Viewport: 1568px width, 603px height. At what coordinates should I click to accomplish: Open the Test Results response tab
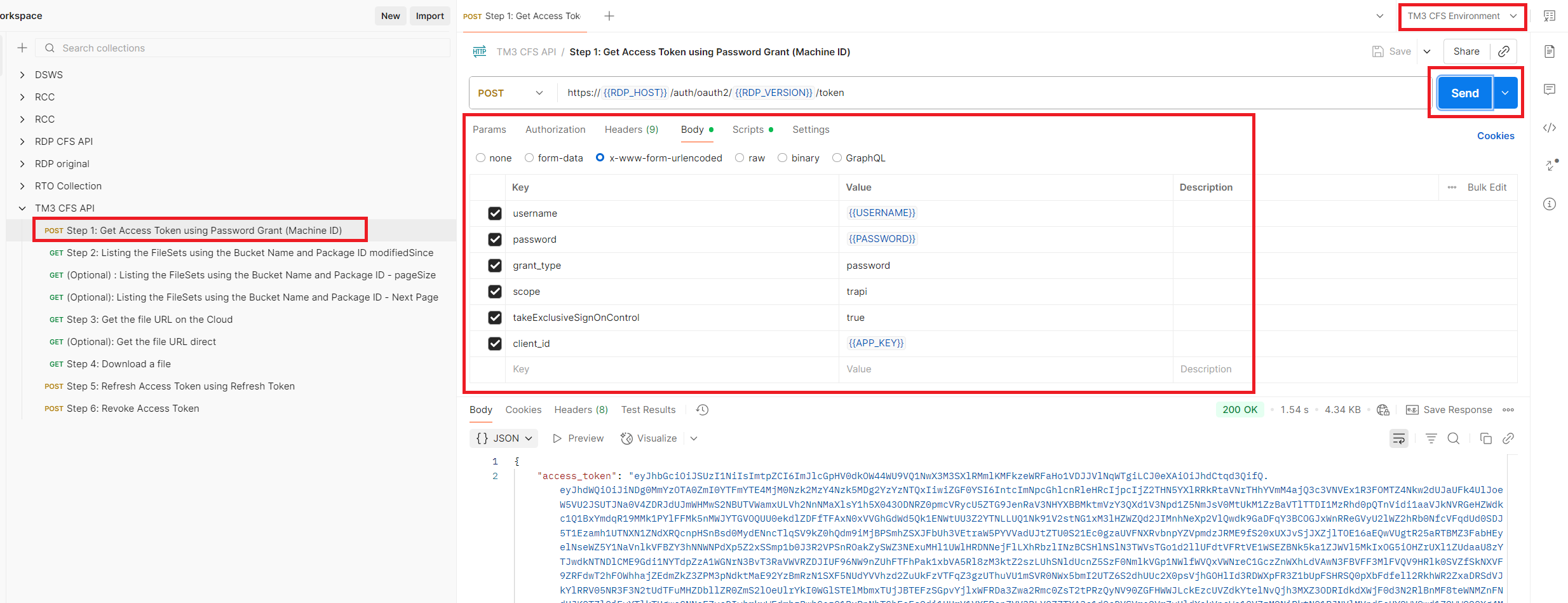(648, 410)
